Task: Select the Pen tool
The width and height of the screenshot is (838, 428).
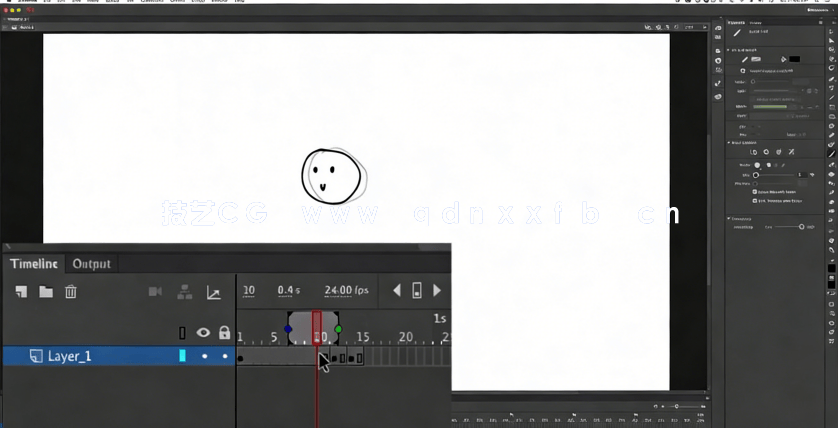Action: coord(832,78)
